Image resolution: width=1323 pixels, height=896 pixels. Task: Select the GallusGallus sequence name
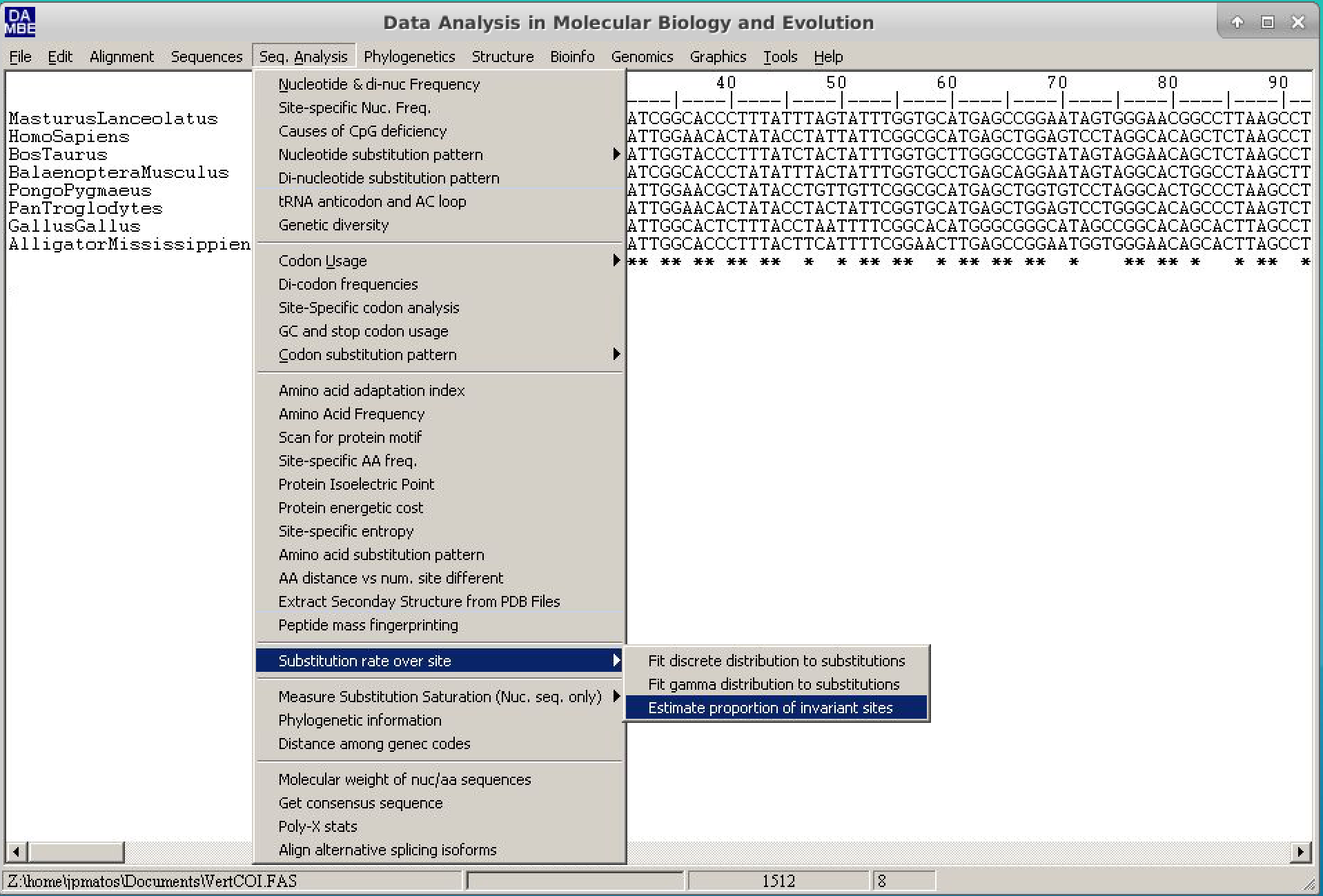75,226
